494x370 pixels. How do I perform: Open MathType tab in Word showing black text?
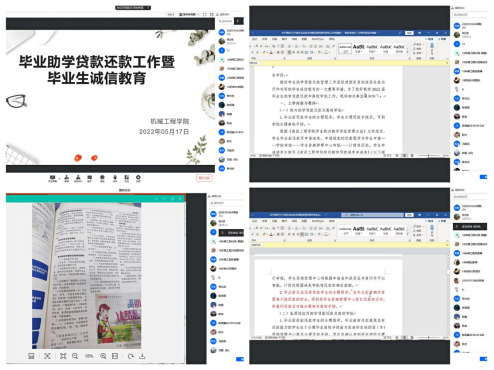(x=317, y=39)
